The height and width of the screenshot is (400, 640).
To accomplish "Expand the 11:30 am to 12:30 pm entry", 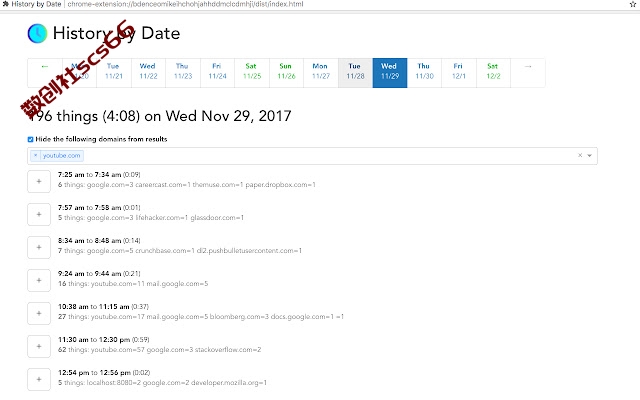I will 39,347.
